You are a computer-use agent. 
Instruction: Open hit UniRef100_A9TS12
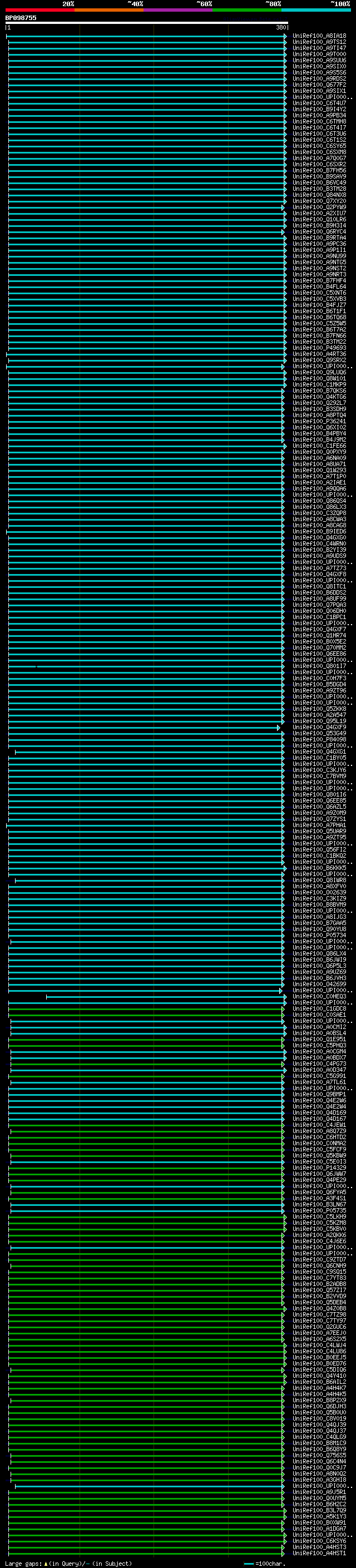319,42
